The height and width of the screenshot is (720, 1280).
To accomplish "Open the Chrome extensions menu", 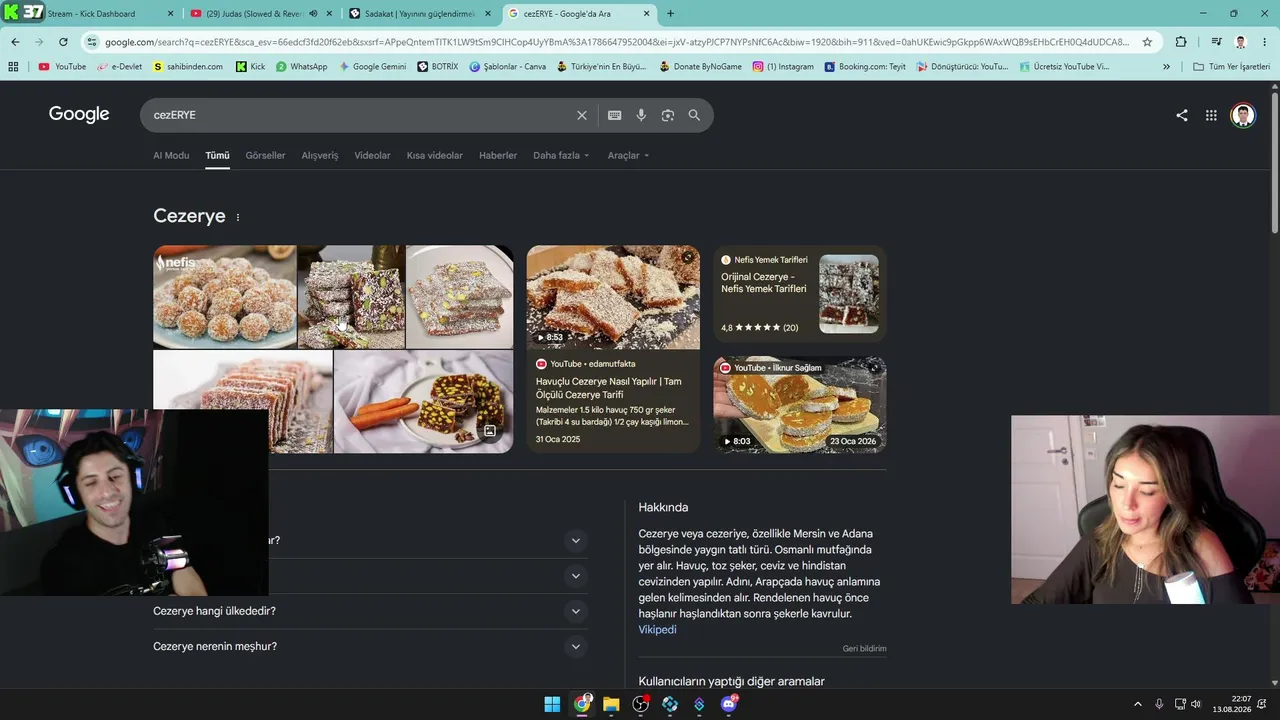I will (x=1181, y=42).
